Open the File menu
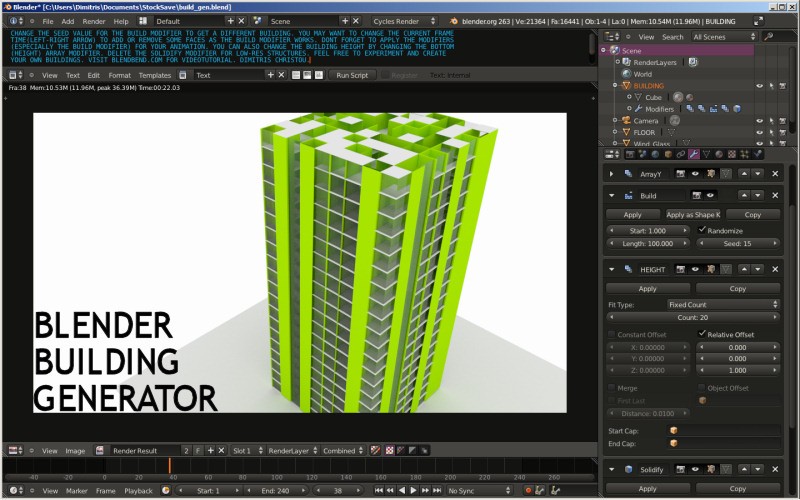800x500 pixels. click(48, 21)
